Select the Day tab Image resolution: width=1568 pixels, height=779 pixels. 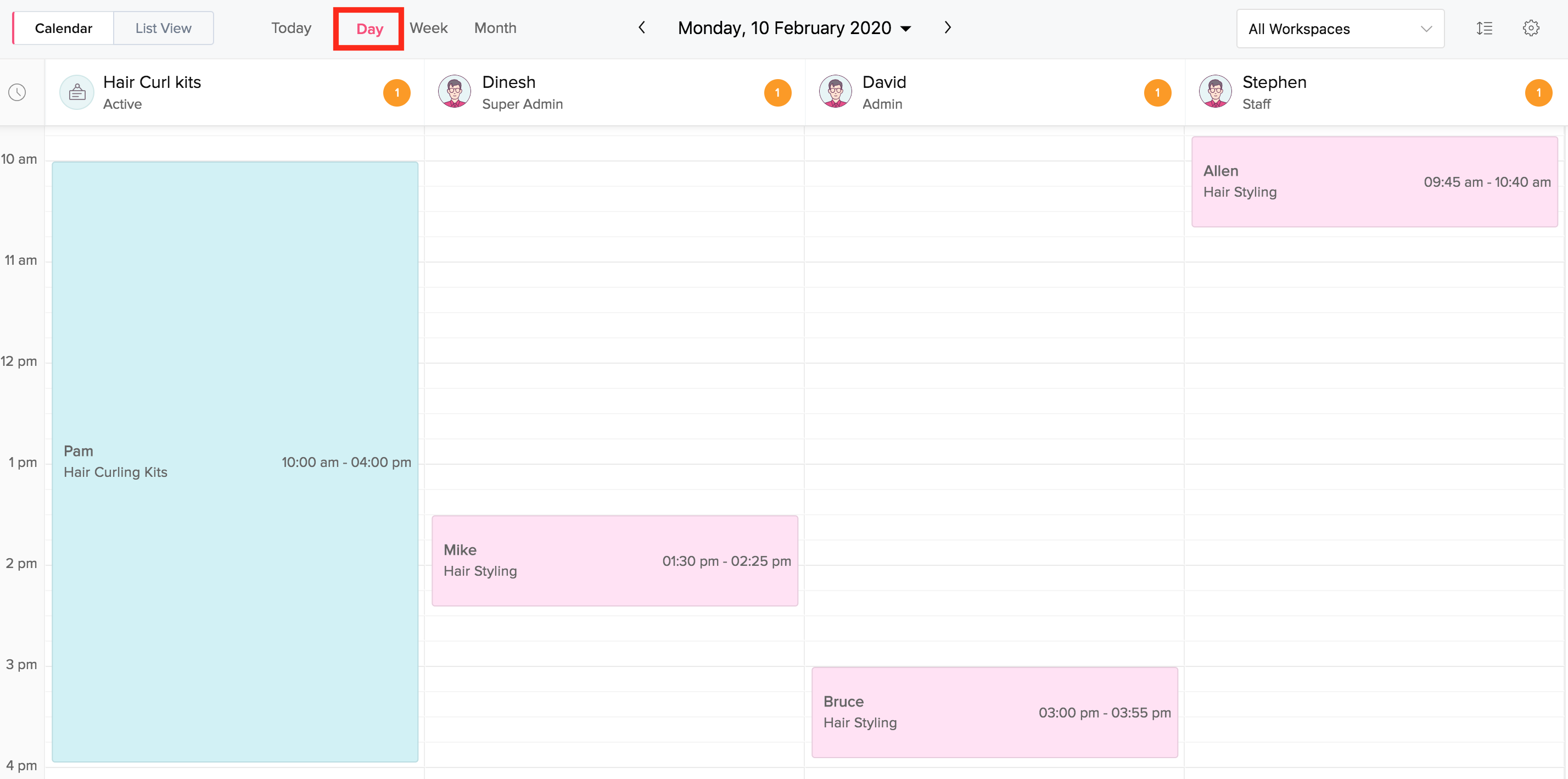pos(369,29)
